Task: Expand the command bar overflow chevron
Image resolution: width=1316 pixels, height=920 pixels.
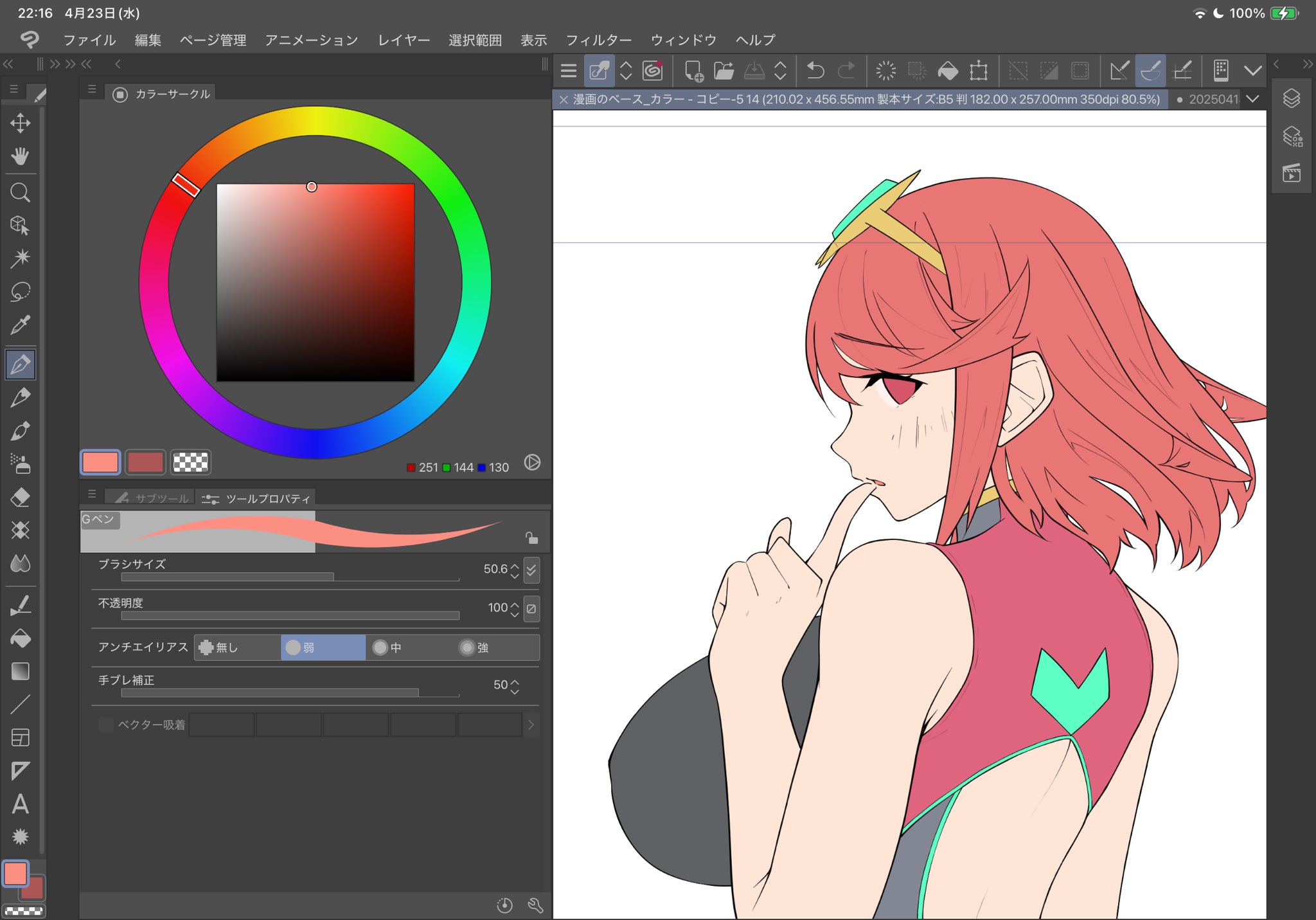Action: pos(1252,70)
